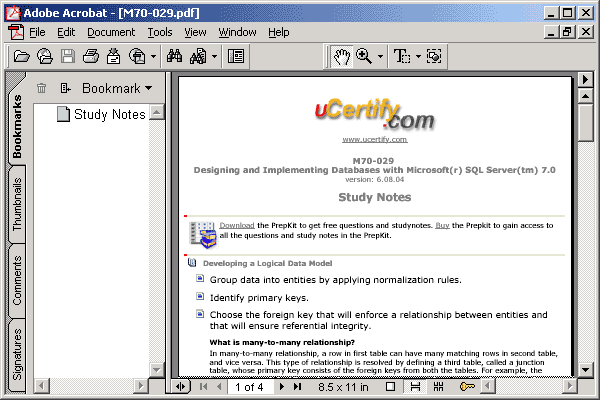Select Continuous page layout button
The image size is (600, 400).
[x=415, y=387]
